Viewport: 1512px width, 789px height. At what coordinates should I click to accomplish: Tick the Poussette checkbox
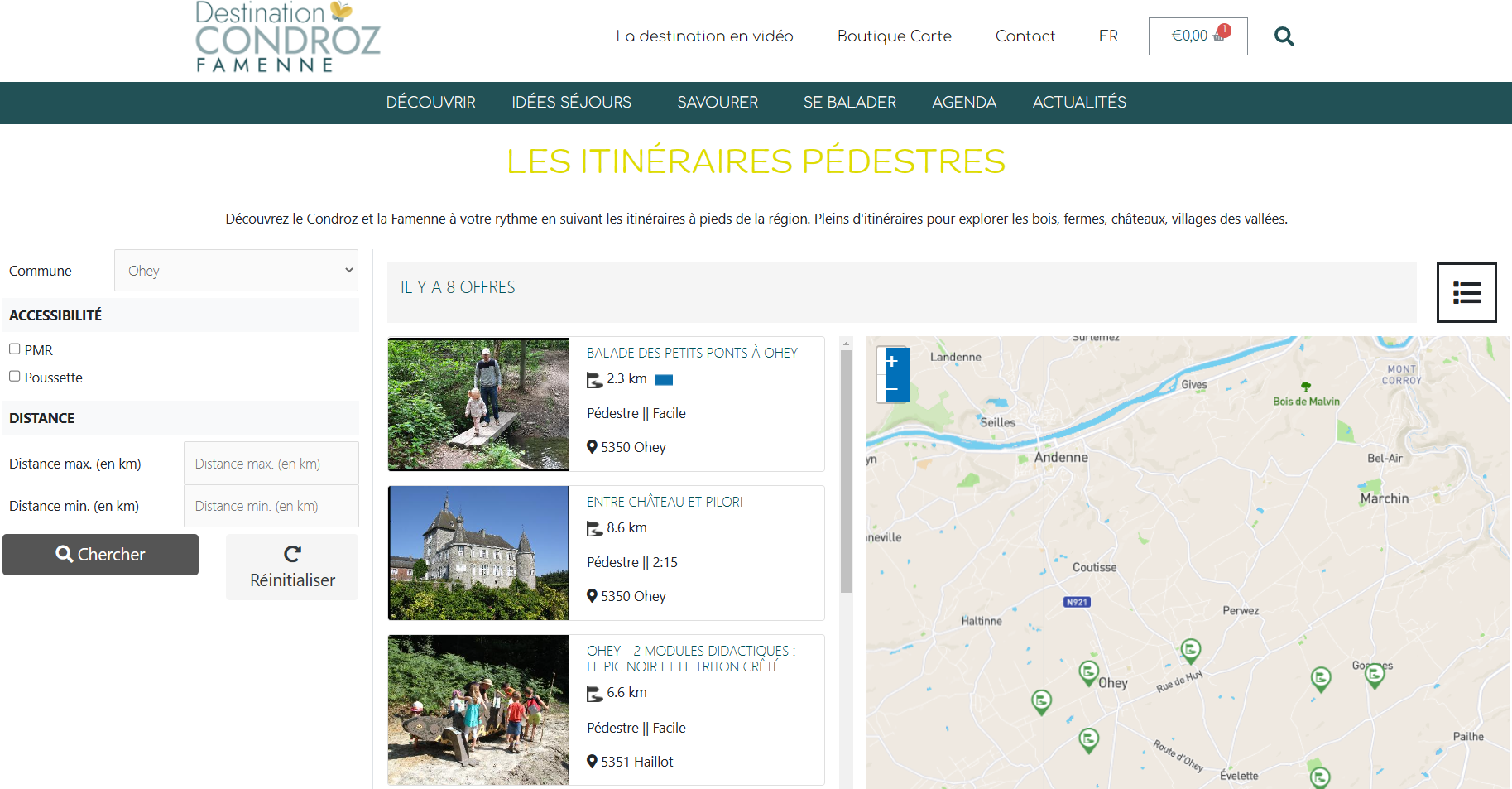point(15,377)
